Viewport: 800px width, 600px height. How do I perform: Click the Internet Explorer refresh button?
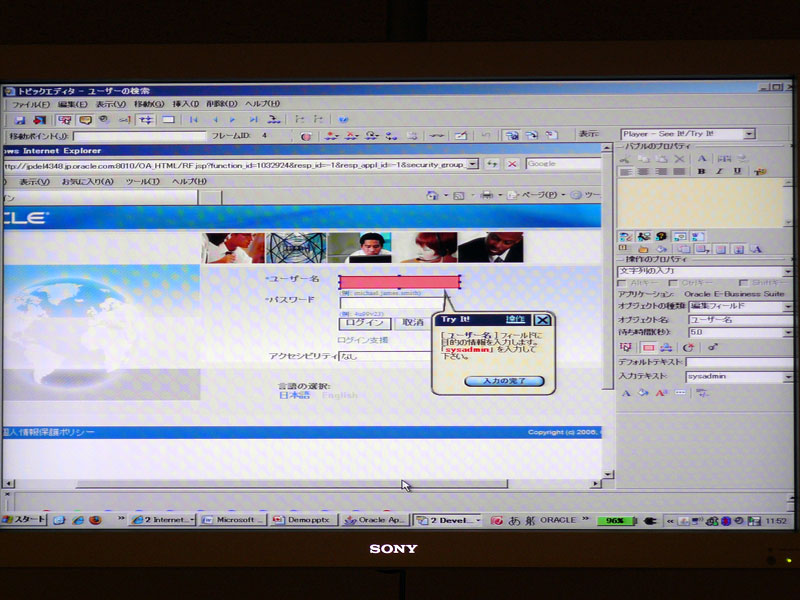pos(492,164)
